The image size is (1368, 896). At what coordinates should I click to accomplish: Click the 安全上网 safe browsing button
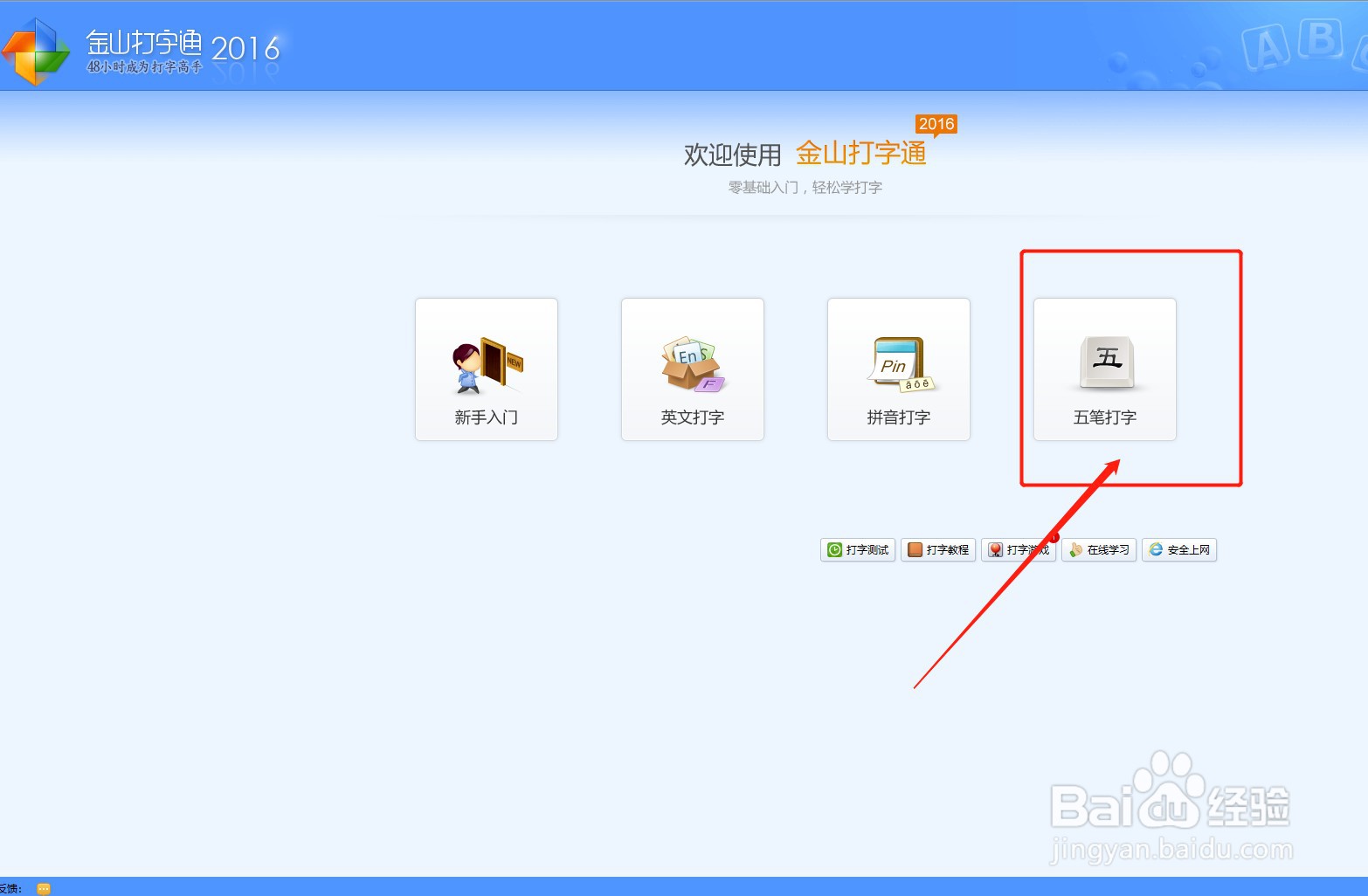(1179, 549)
